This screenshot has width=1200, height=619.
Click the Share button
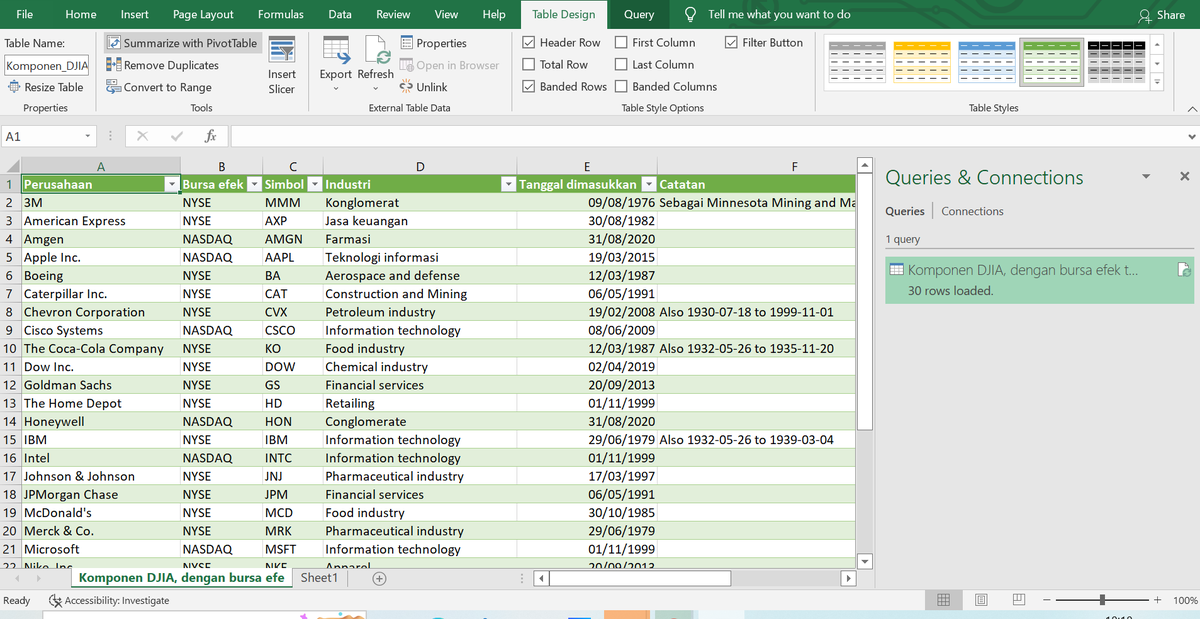point(1161,14)
